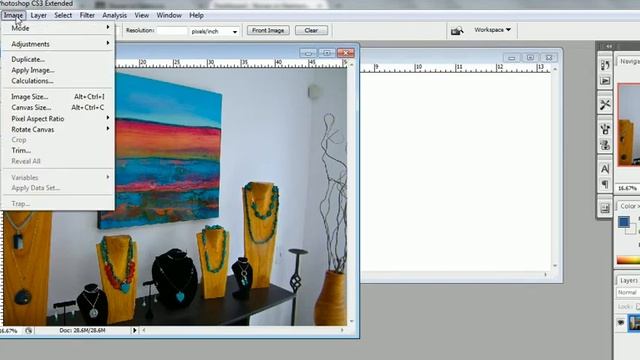Choose Duplicate... from Image menu

(x=58, y=60)
